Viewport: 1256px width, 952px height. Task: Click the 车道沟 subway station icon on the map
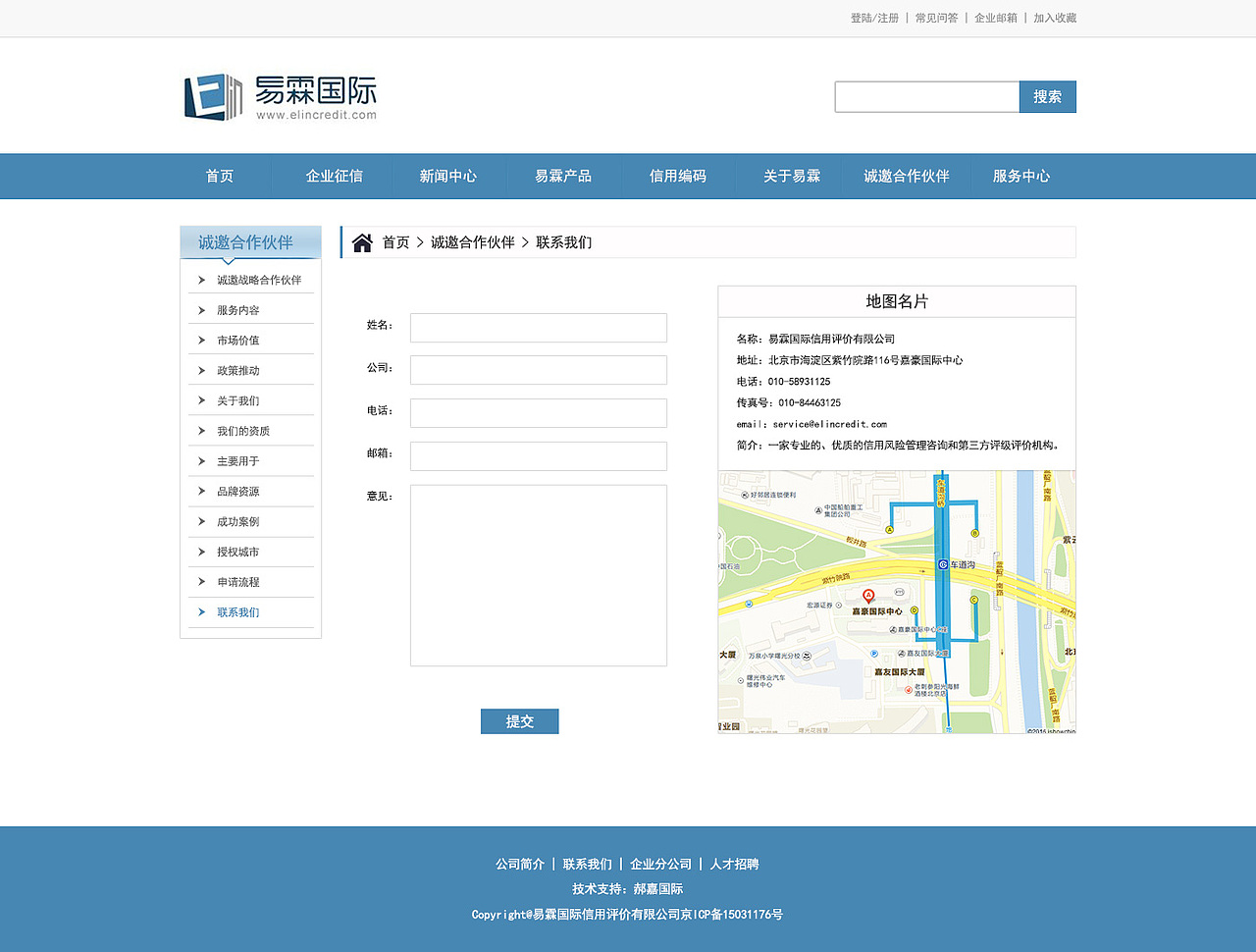943,564
